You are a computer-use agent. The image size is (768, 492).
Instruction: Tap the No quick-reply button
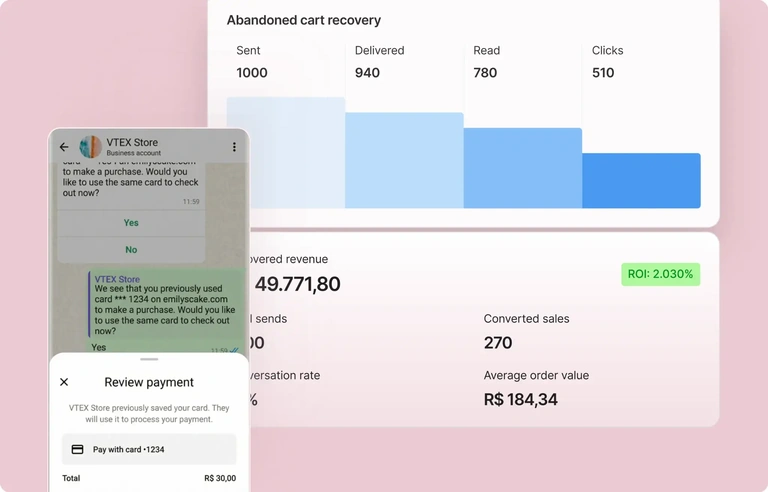(131, 249)
